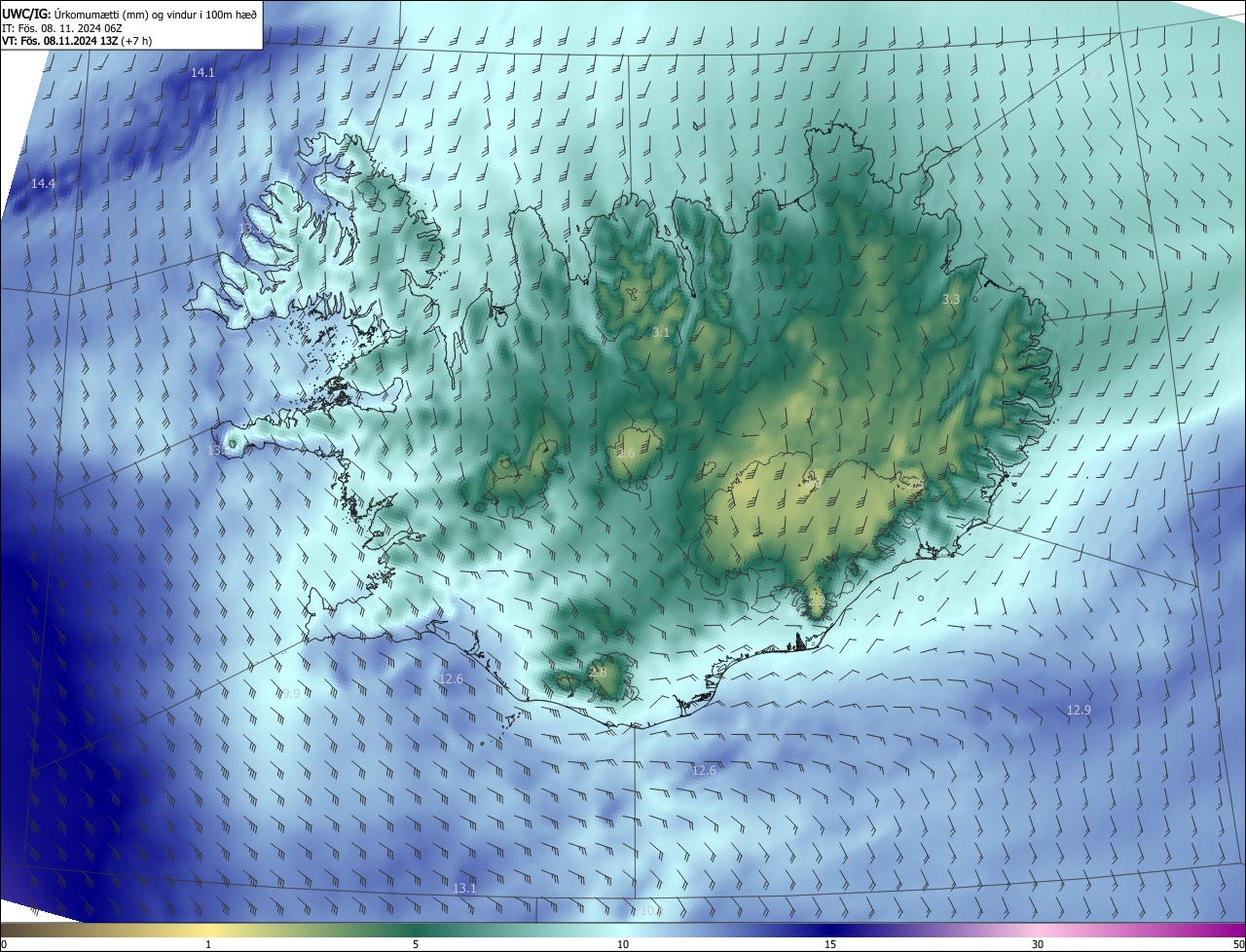Click the 2.8 value label in south Iceland
Screen dimensions: 1246x952
(x=598, y=672)
